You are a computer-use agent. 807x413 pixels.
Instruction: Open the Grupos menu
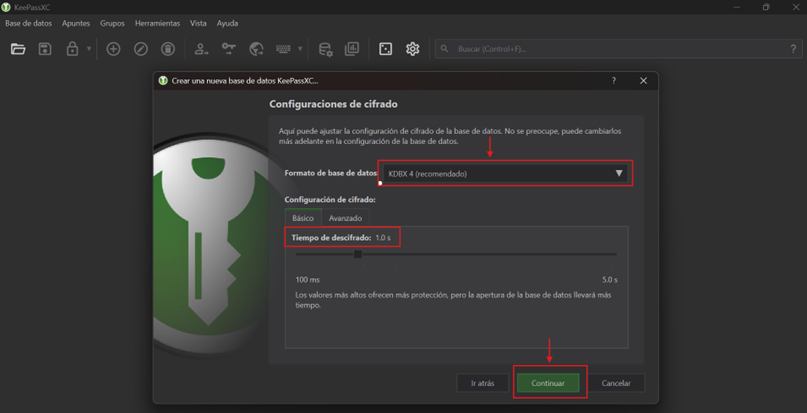tap(112, 23)
